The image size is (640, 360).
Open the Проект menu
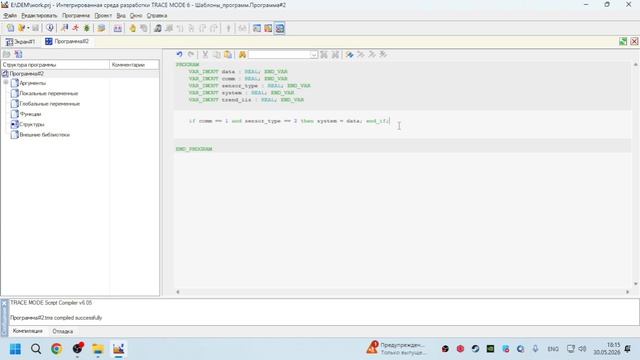pos(103,16)
